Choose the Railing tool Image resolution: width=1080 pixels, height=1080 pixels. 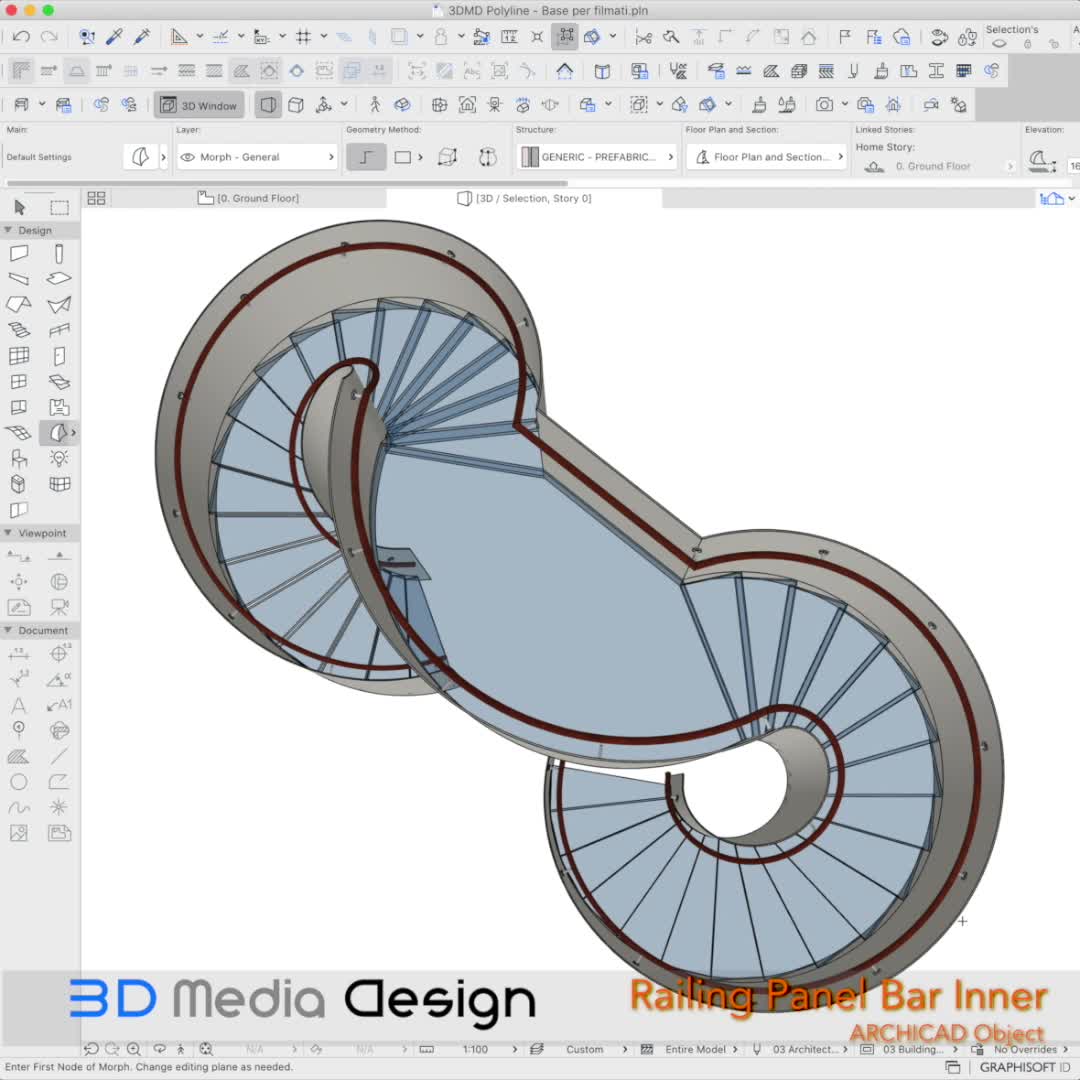click(59, 330)
